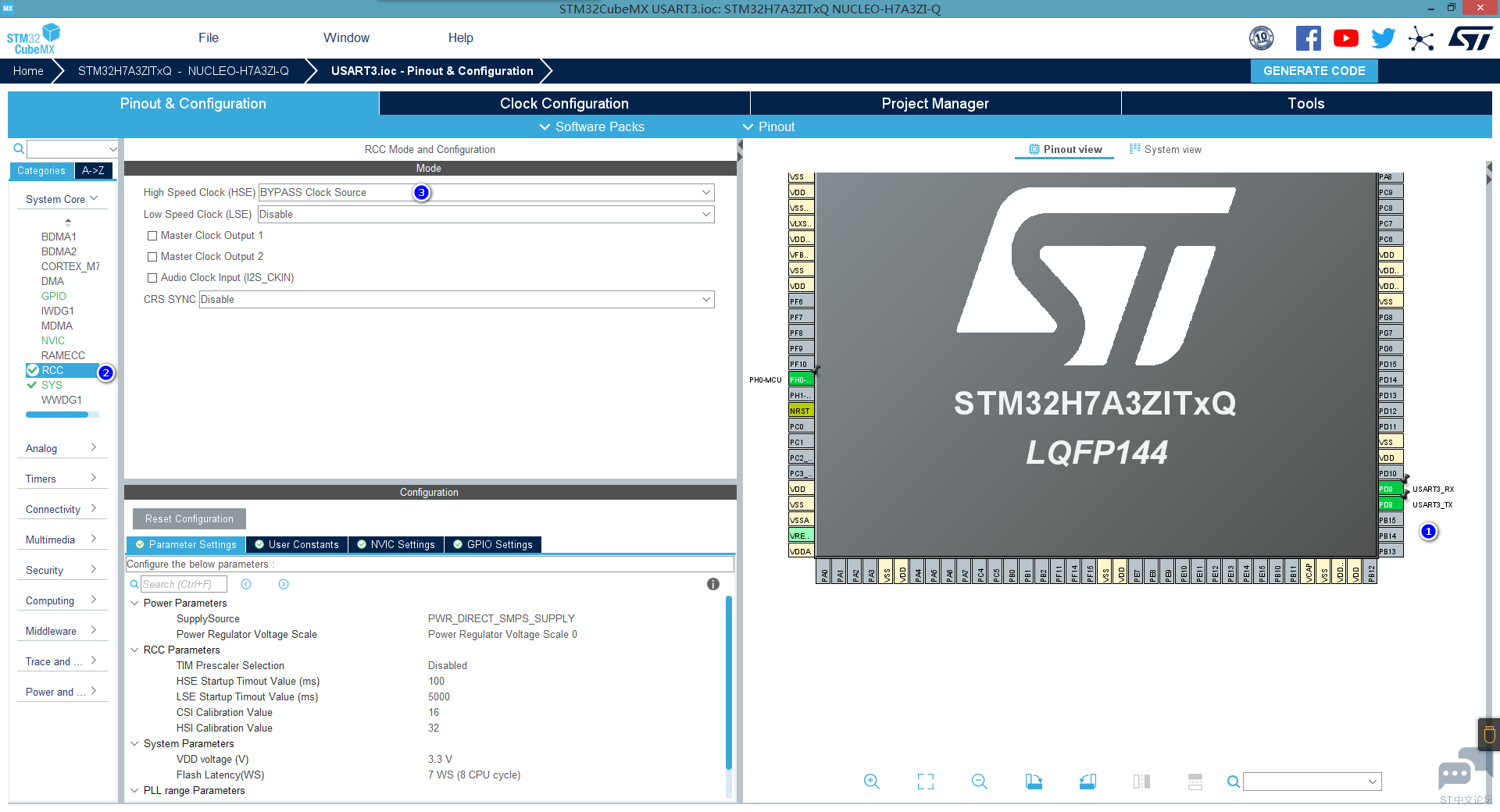Open the File menu
Image resolution: width=1500 pixels, height=812 pixels.
tap(209, 37)
